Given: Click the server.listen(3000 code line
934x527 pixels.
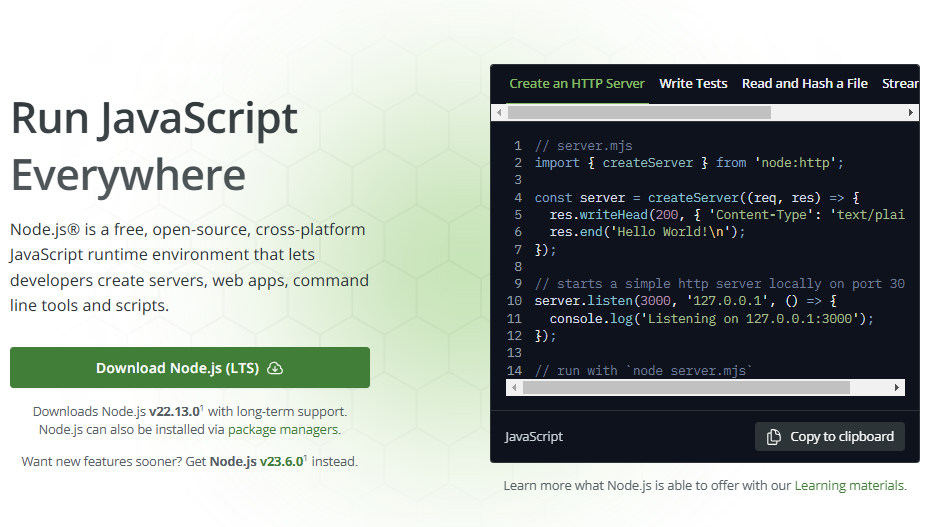Looking at the screenshot, I should pyautogui.click(x=686, y=301).
